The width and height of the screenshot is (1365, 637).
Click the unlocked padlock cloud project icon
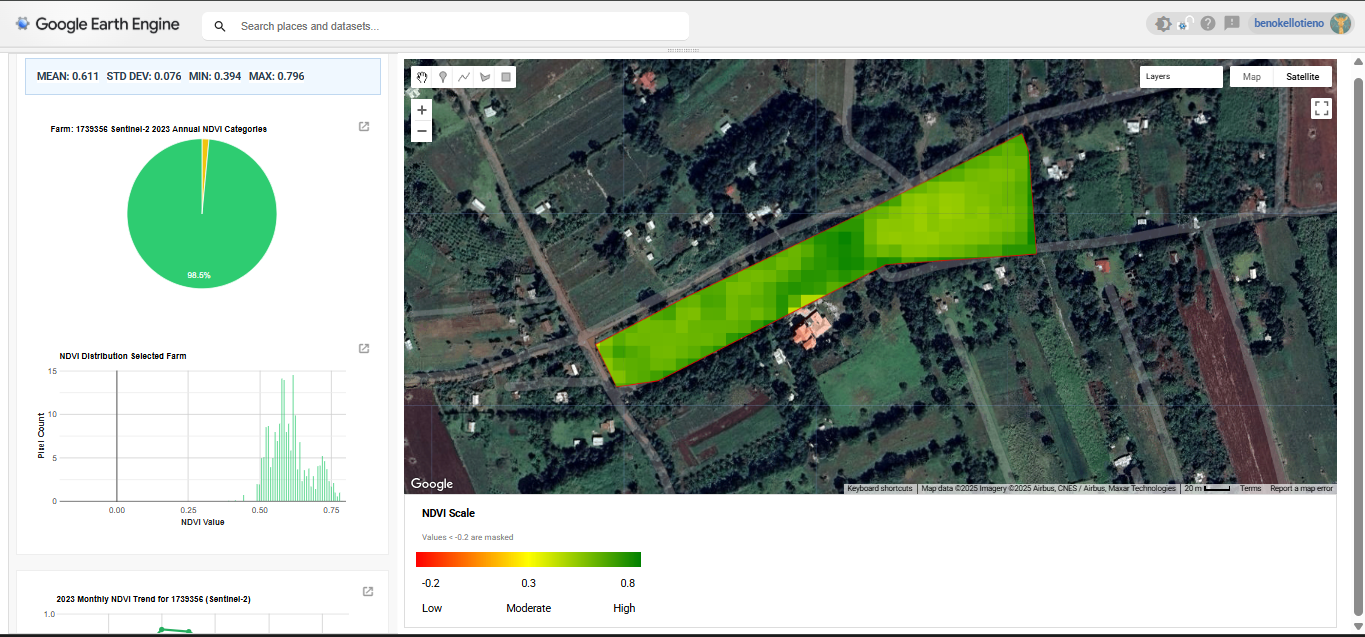point(1186,24)
